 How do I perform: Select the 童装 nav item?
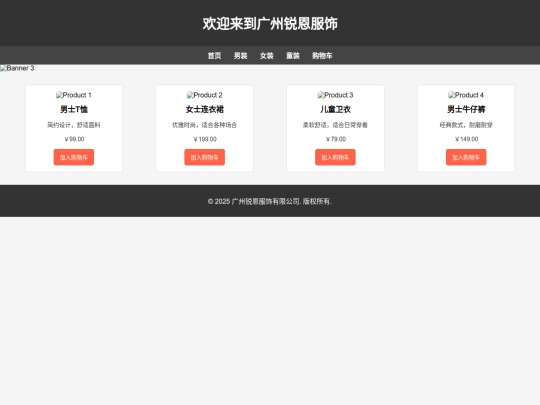(293, 55)
